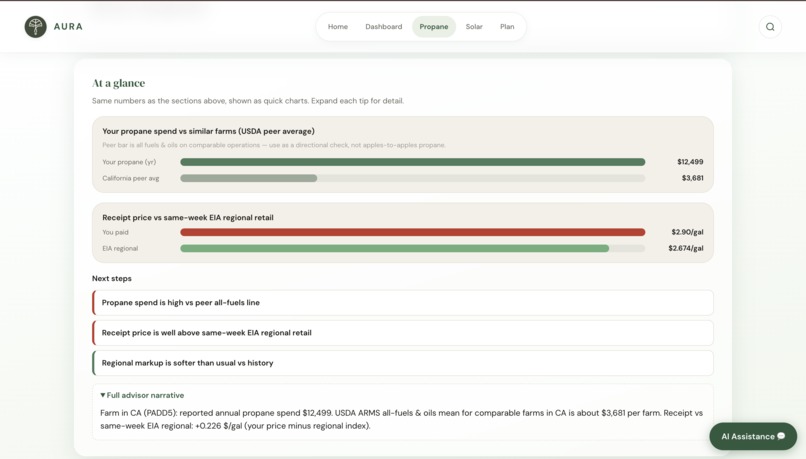This screenshot has height=459, width=806.
Task: Open search via magnifier icon
Action: (x=770, y=27)
